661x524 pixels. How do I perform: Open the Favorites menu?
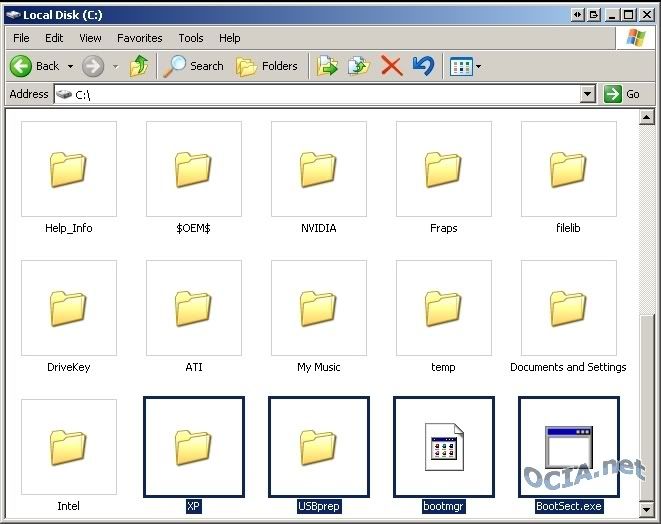(139, 38)
